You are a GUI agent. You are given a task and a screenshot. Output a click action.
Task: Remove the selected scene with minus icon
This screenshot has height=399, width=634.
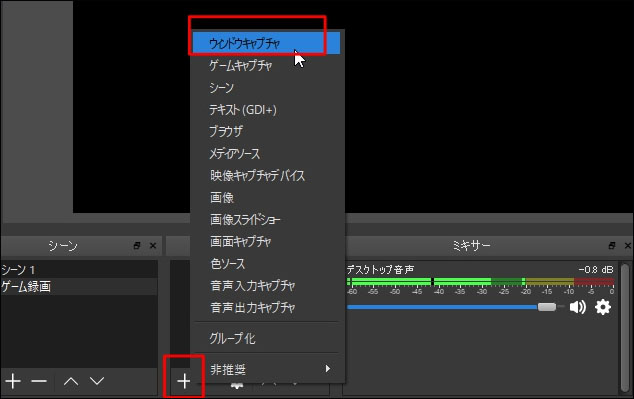(x=39, y=381)
